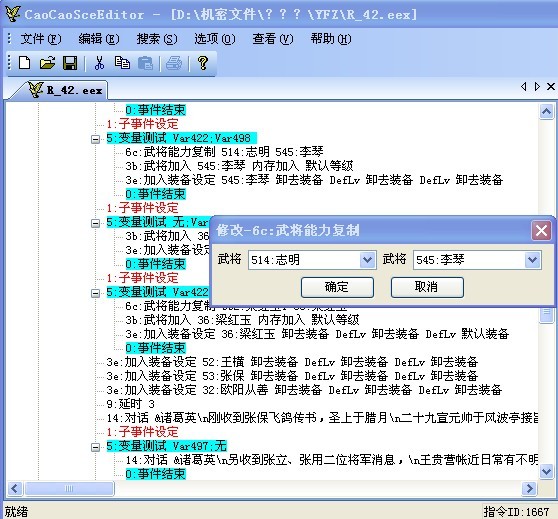Click the horizontal scrollbar right arrow

529,488
